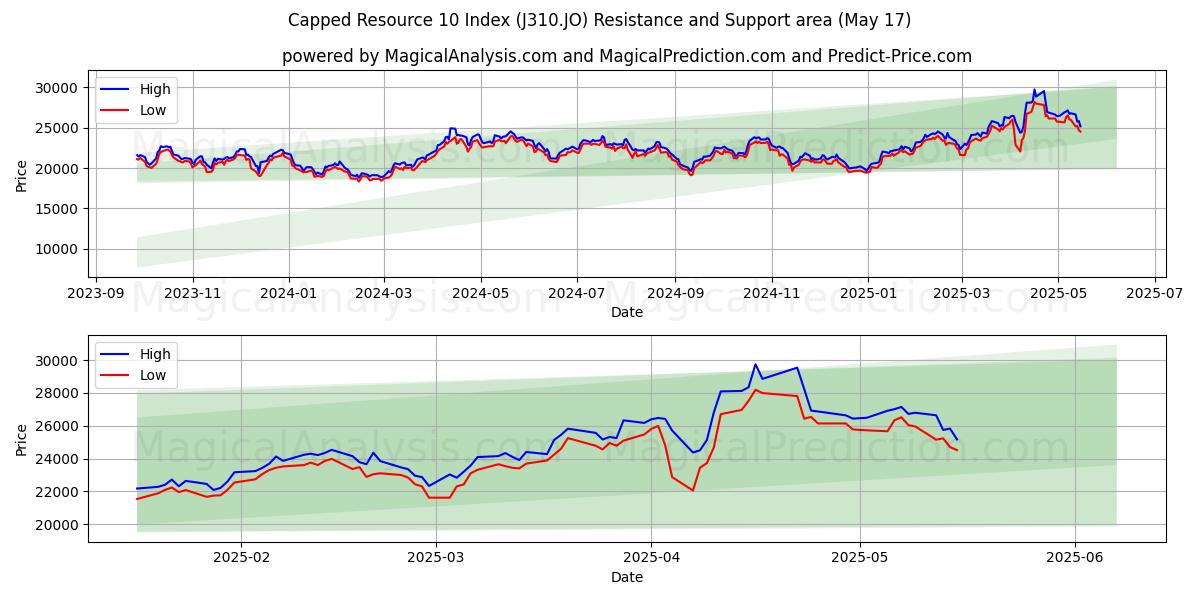Click the 2025-06 tick label in bottom chart
The image size is (1200, 600).
1075,558
